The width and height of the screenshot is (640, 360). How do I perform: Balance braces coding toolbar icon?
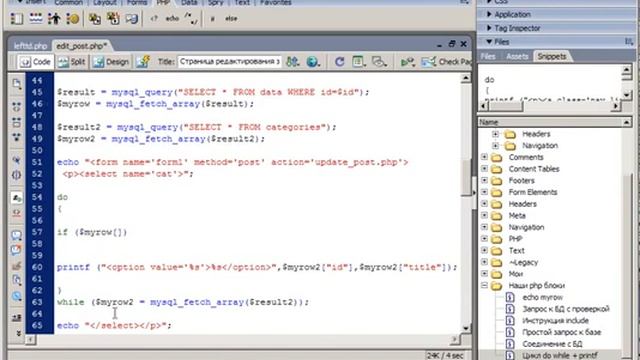click(x=17, y=175)
